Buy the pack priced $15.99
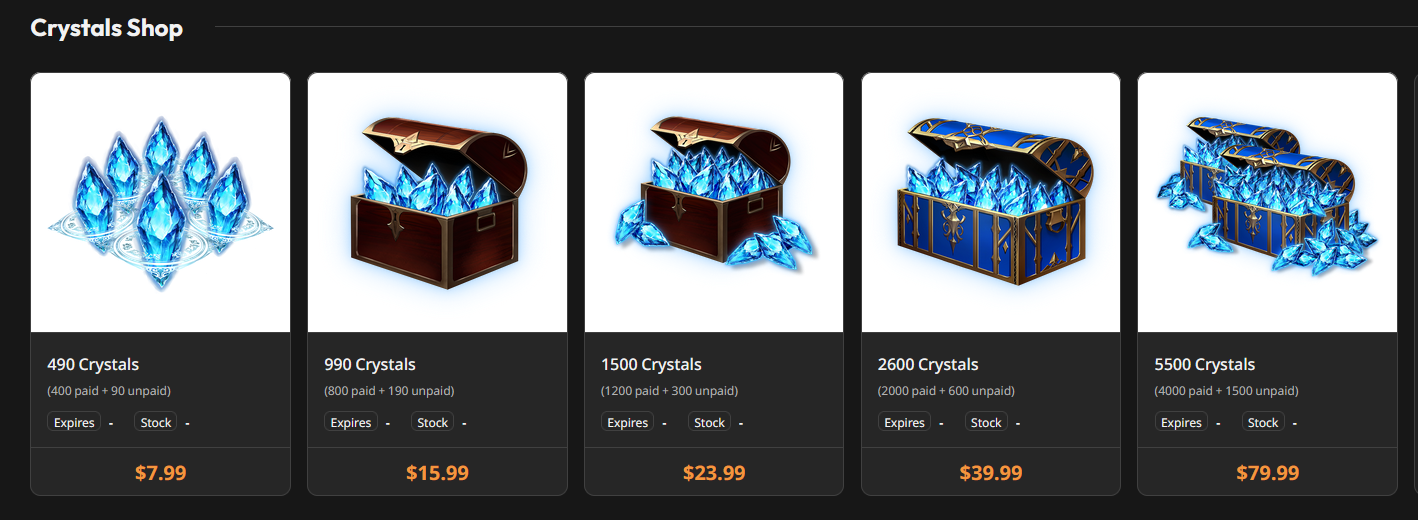 (x=437, y=472)
